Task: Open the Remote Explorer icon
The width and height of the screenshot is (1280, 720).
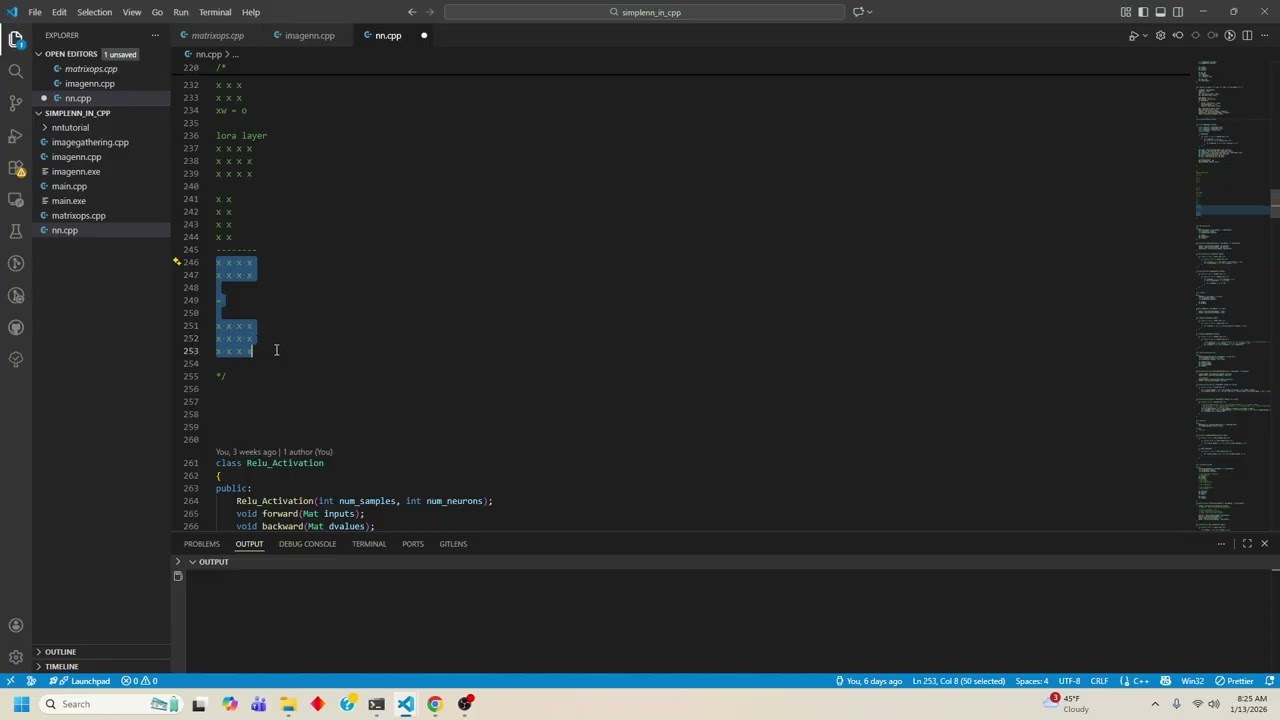Action: pyautogui.click(x=15, y=199)
